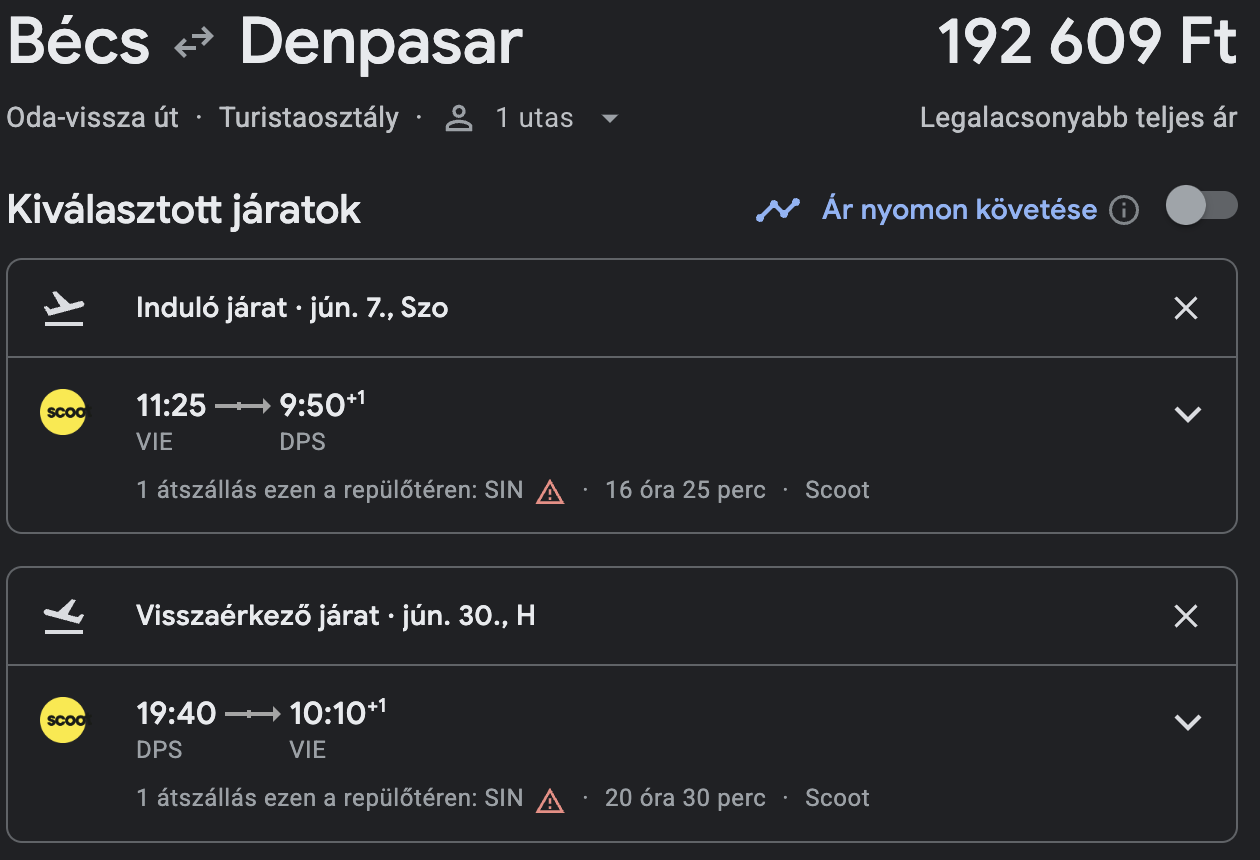Screen dimensions: 1260x860
Task: Click the Legalacsonyabb teljes ár label
Action: click(x=1078, y=118)
